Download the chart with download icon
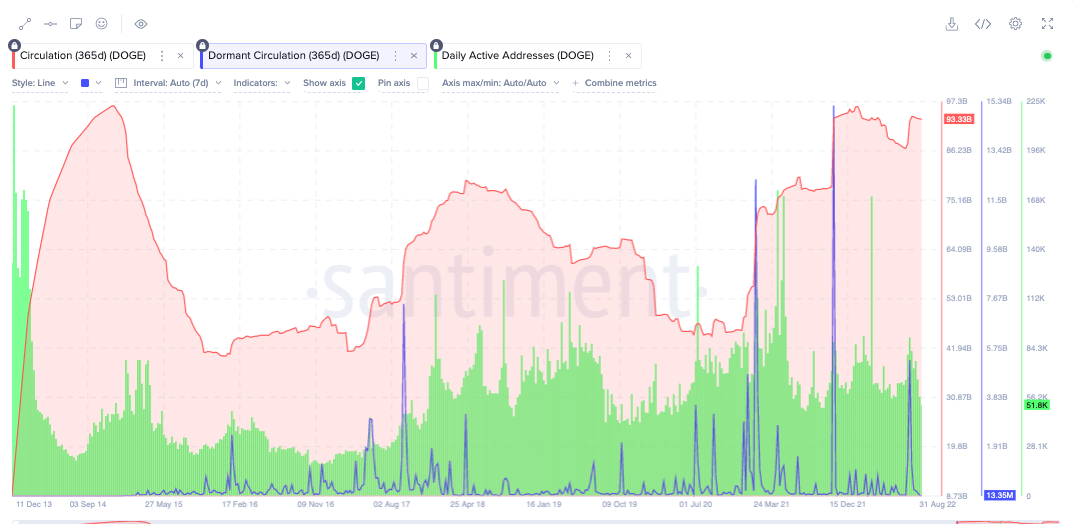The width and height of the screenshot is (1073, 524). click(951, 24)
